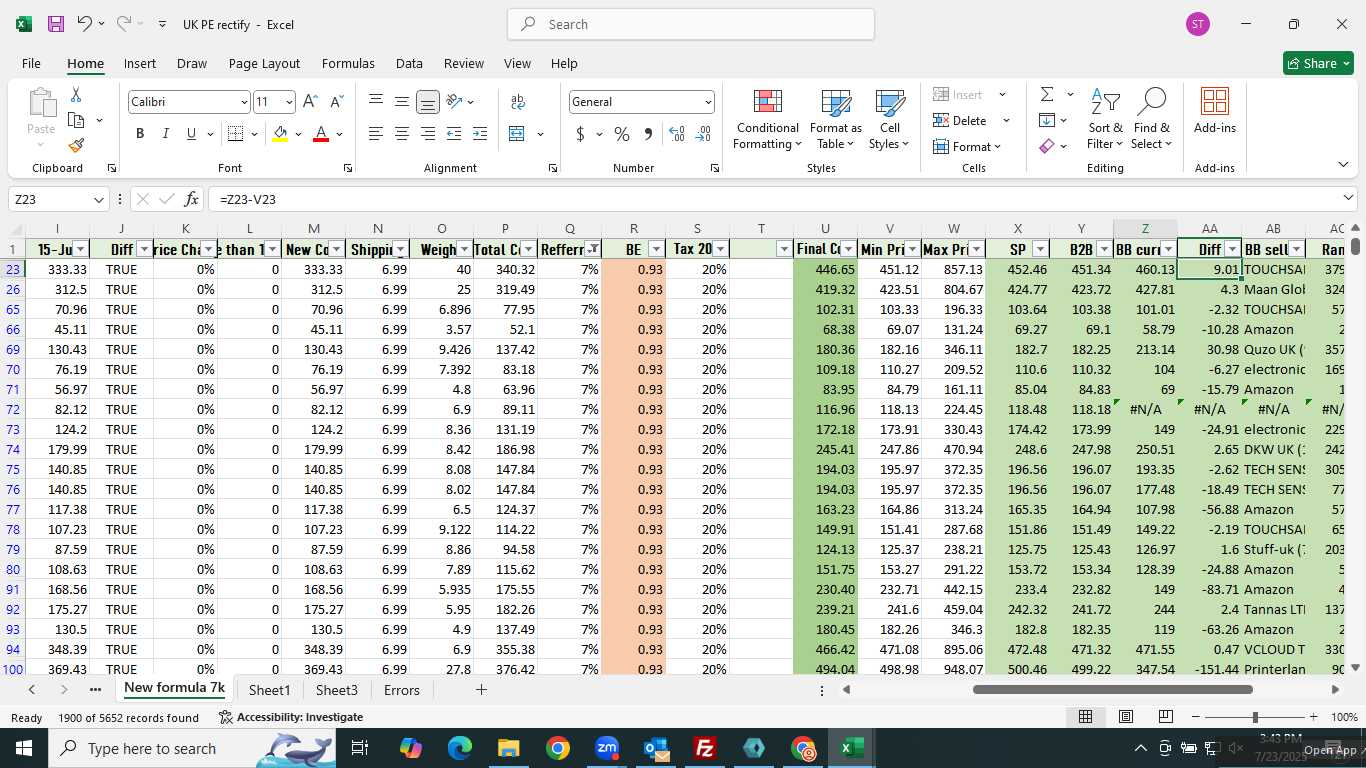Apply Accounting dollar number format

pyautogui.click(x=580, y=133)
